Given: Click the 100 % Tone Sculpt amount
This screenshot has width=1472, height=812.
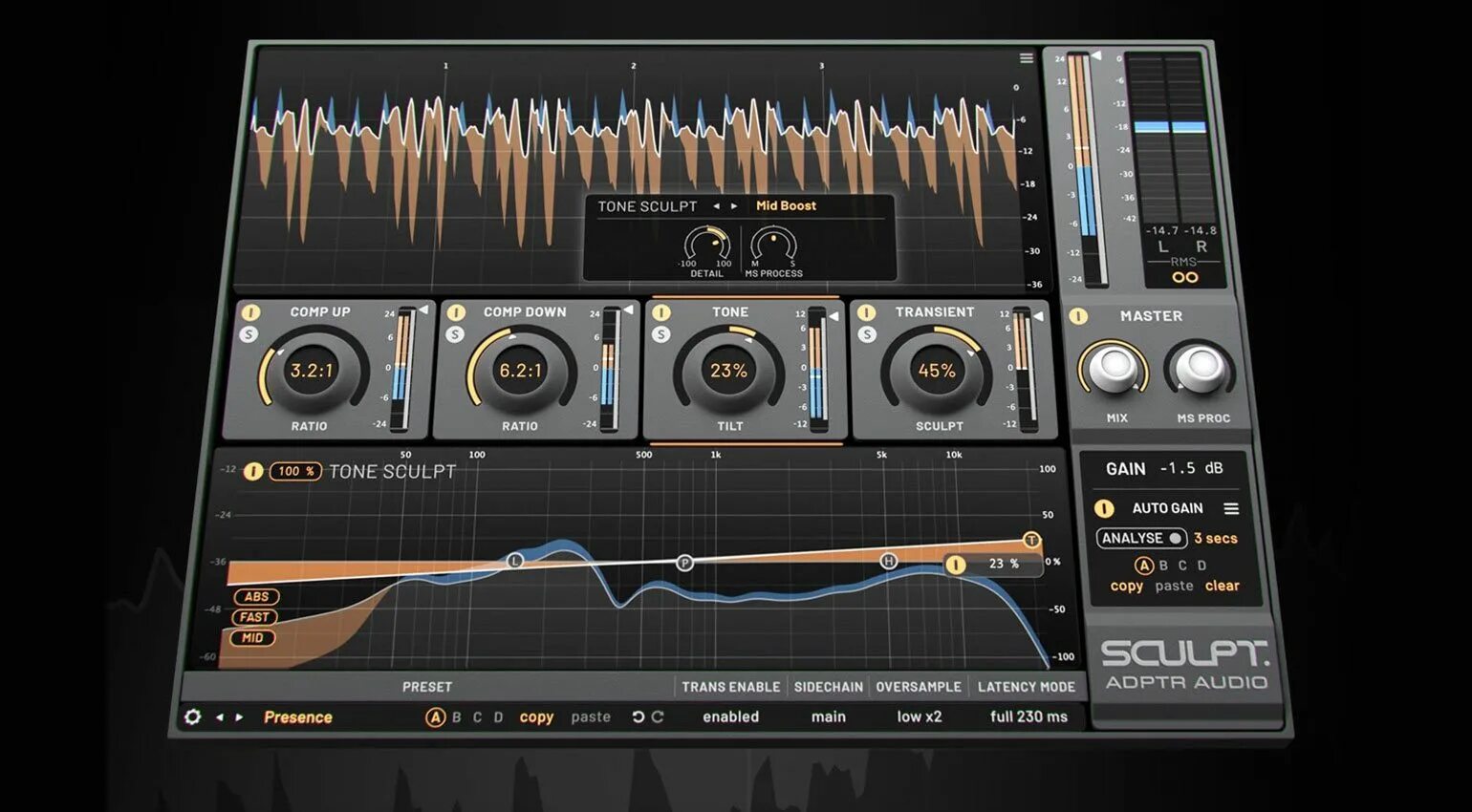Looking at the screenshot, I should point(295,471).
